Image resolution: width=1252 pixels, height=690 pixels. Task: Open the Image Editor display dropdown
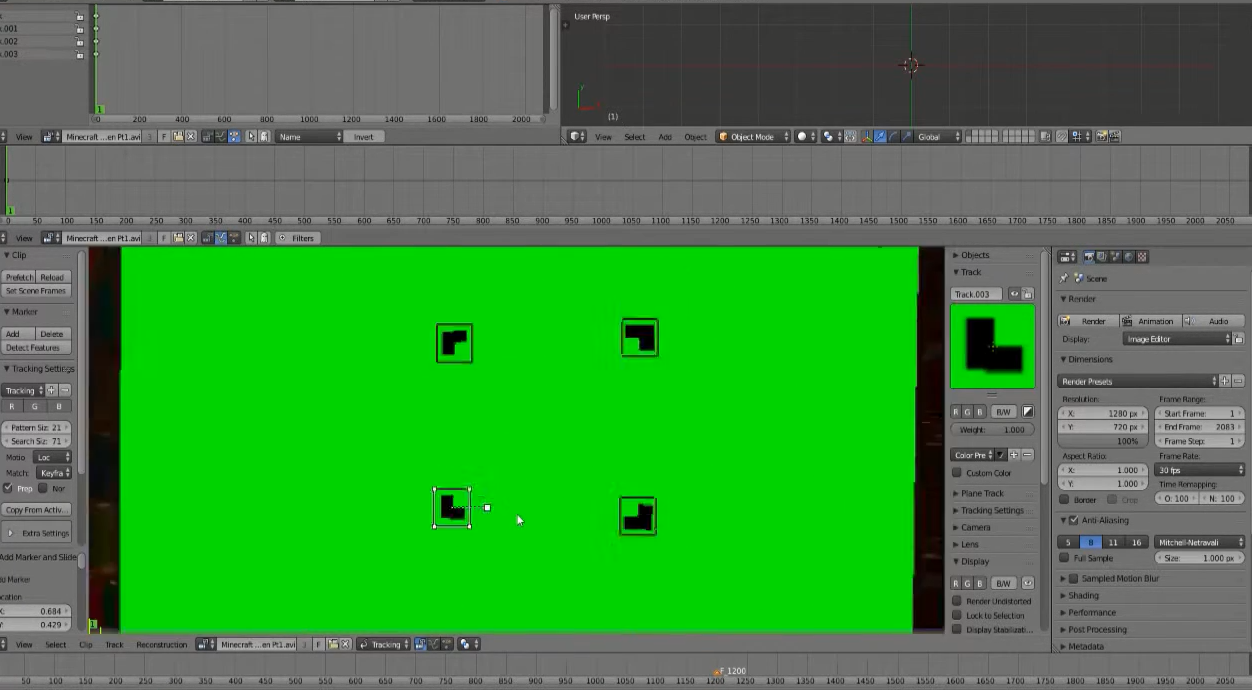pyautogui.click(x=1177, y=339)
